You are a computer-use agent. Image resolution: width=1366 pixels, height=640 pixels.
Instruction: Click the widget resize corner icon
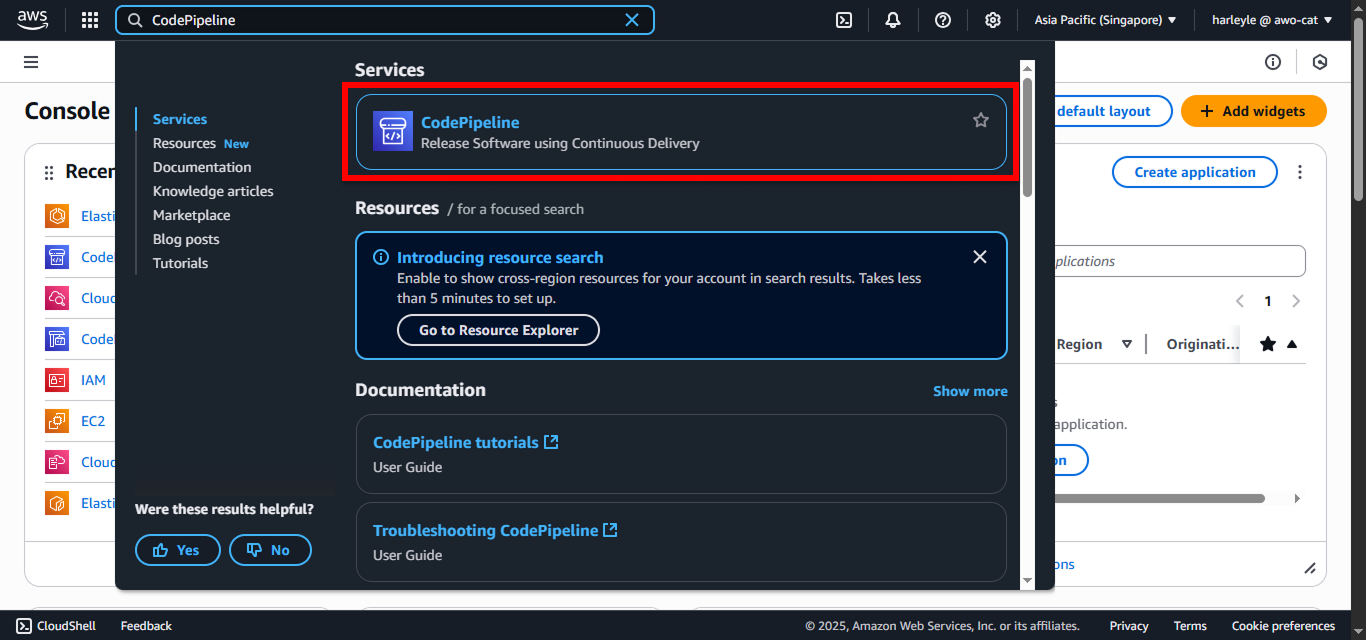(x=1310, y=568)
